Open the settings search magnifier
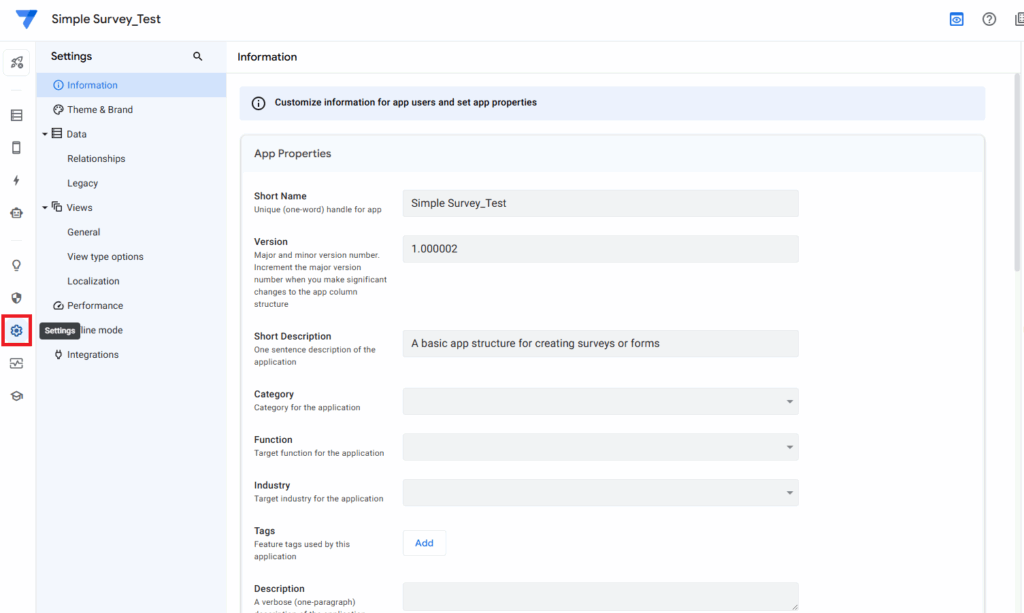1024x613 pixels. (197, 57)
